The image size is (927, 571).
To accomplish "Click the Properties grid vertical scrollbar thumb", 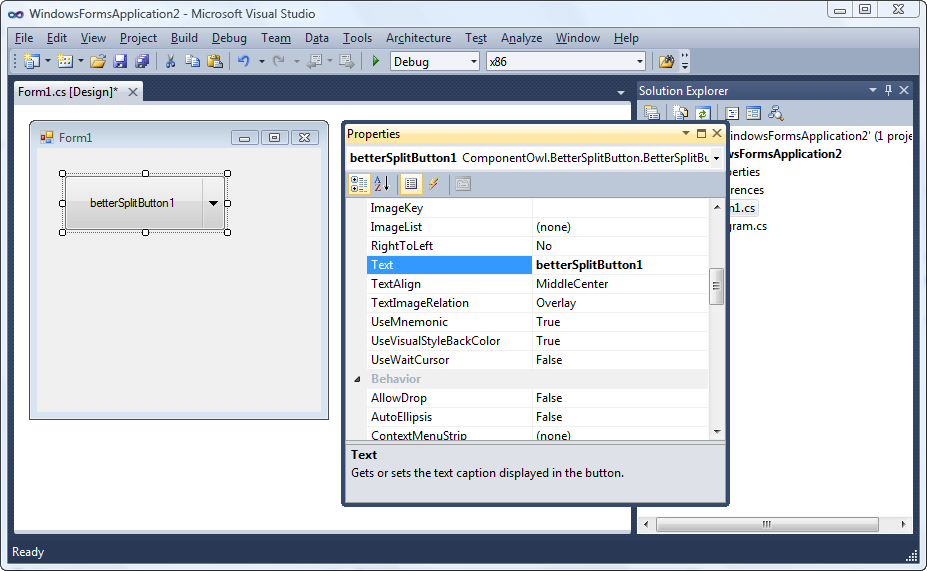I will 716,285.
